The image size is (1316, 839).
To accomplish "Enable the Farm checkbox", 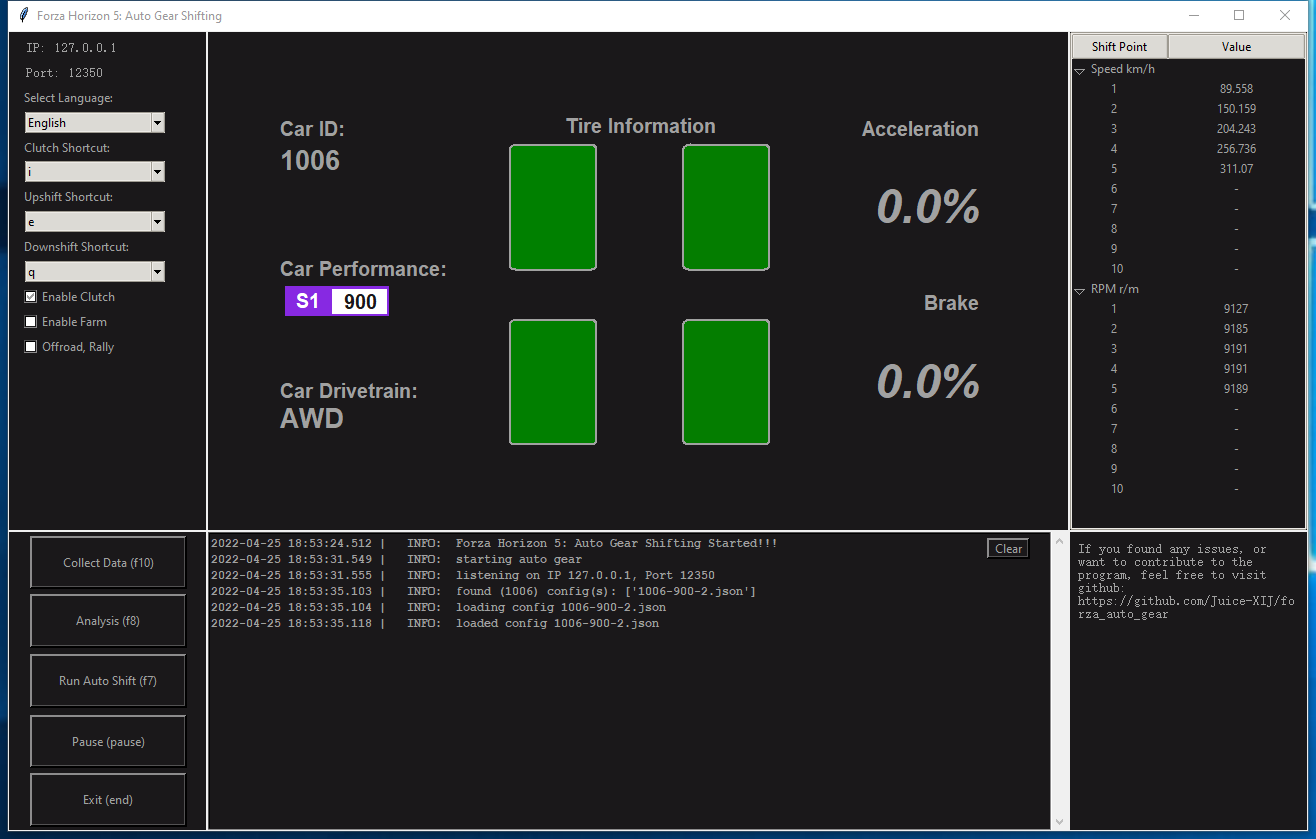I will [x=31, y=321].
